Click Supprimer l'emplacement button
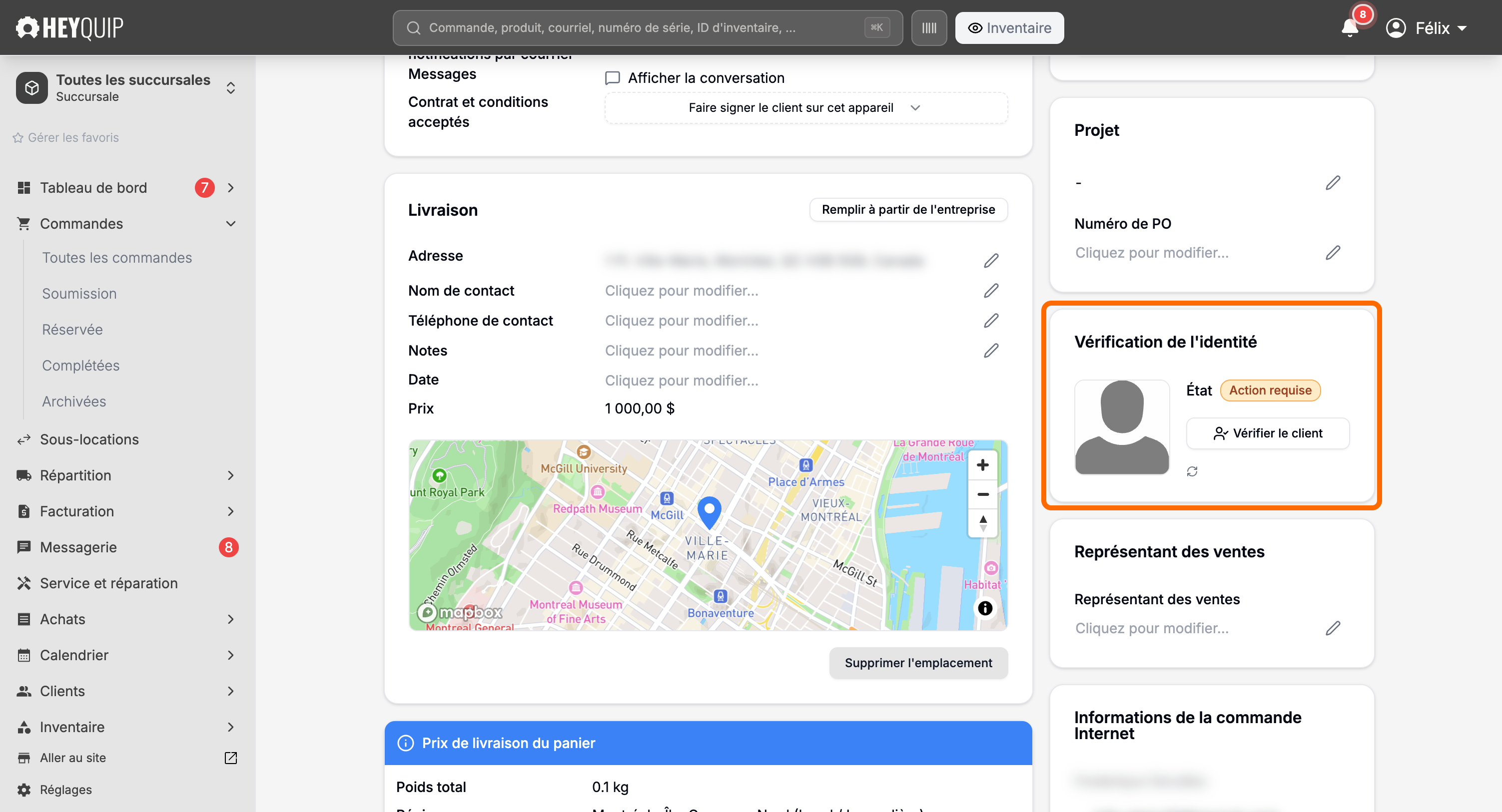Viewport: 1502px width, 812px height. [918, 663]
